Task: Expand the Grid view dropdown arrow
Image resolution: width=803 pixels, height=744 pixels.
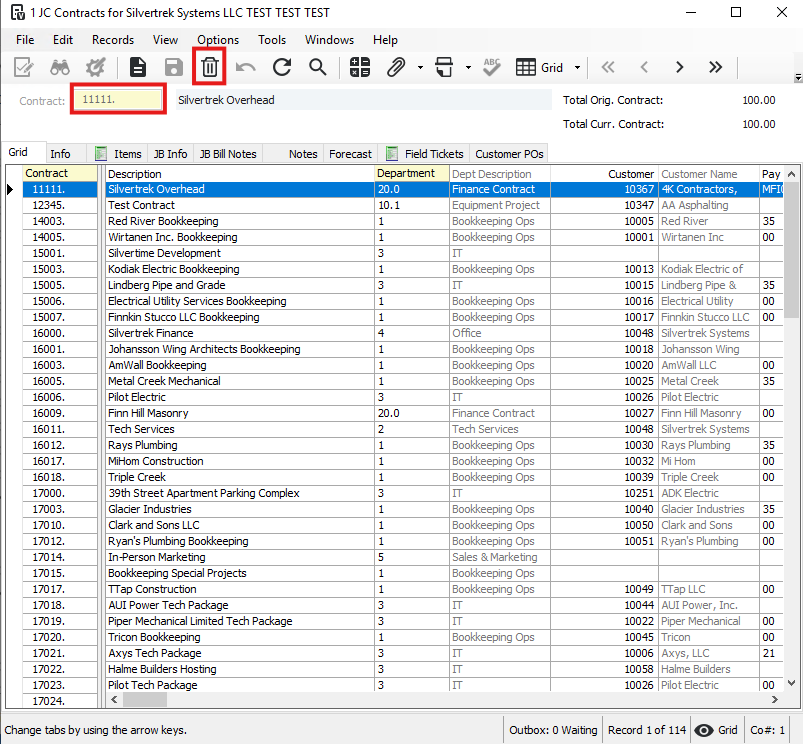Action: (578, 67)
